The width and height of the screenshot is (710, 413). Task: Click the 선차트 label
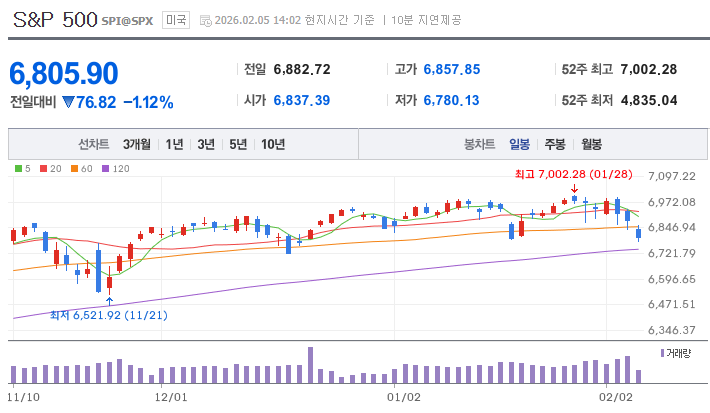coord(94,144)
